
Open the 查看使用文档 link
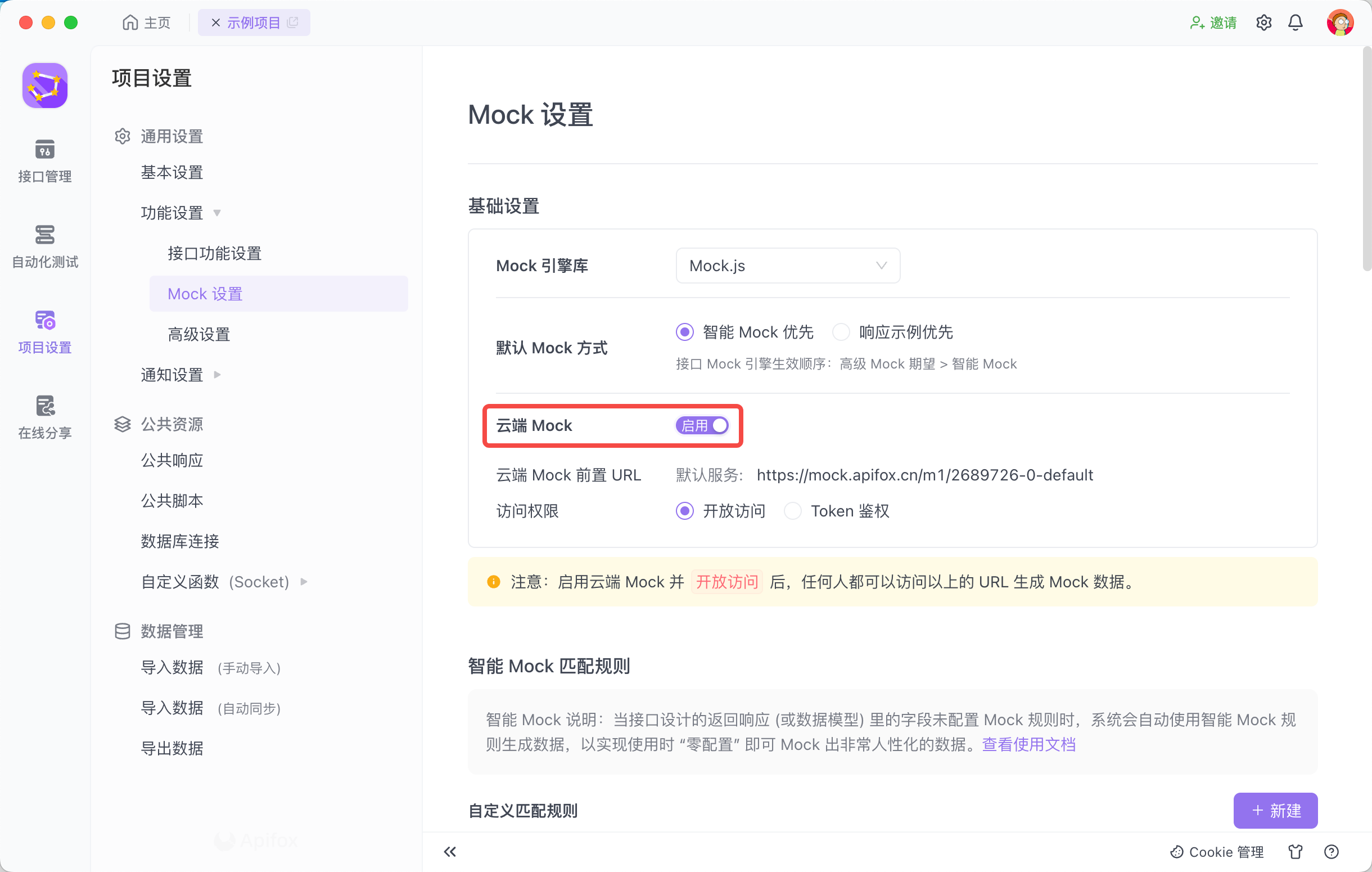1028,744
